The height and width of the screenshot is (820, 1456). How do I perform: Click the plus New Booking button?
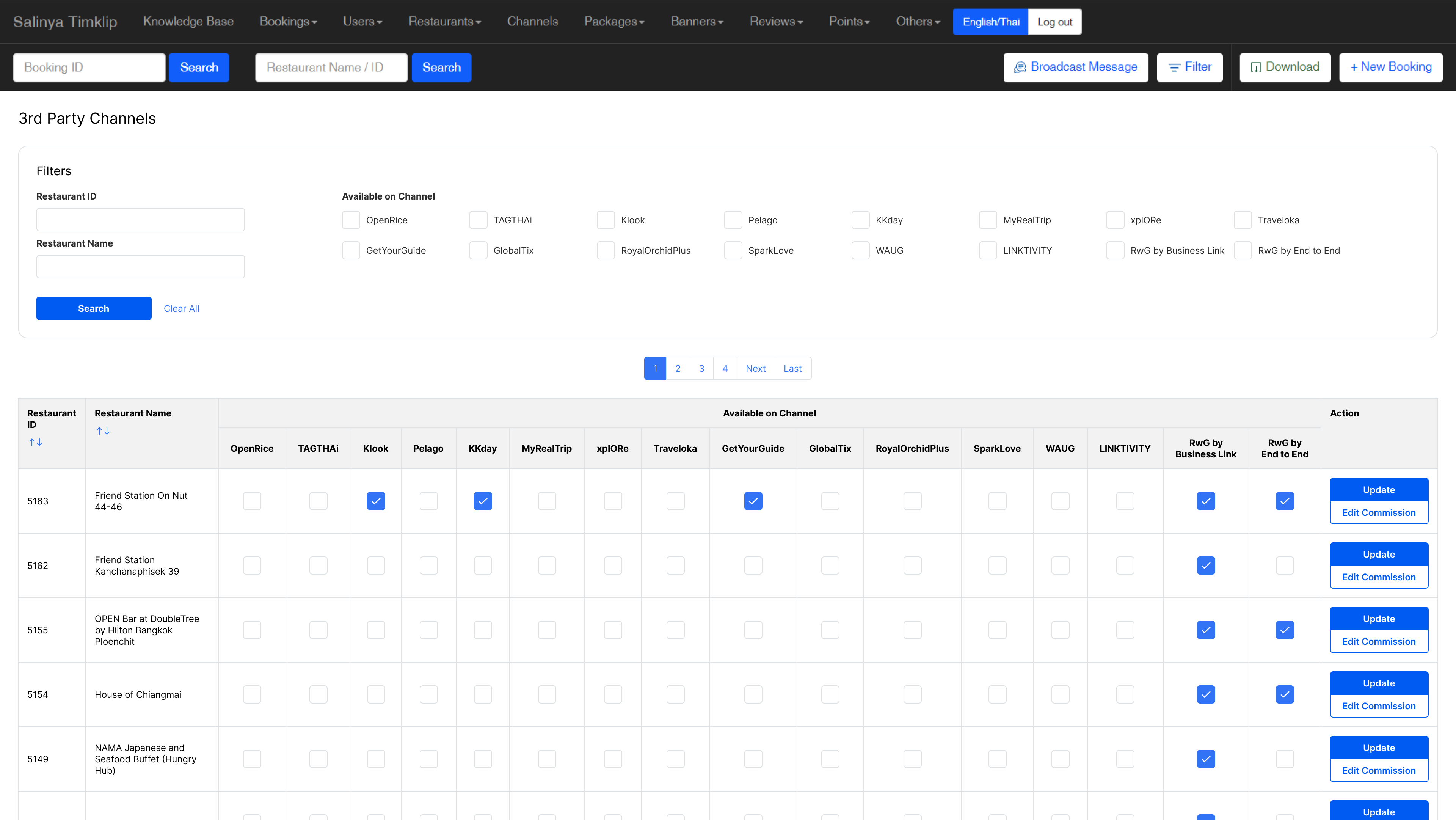click(1390, 67)
